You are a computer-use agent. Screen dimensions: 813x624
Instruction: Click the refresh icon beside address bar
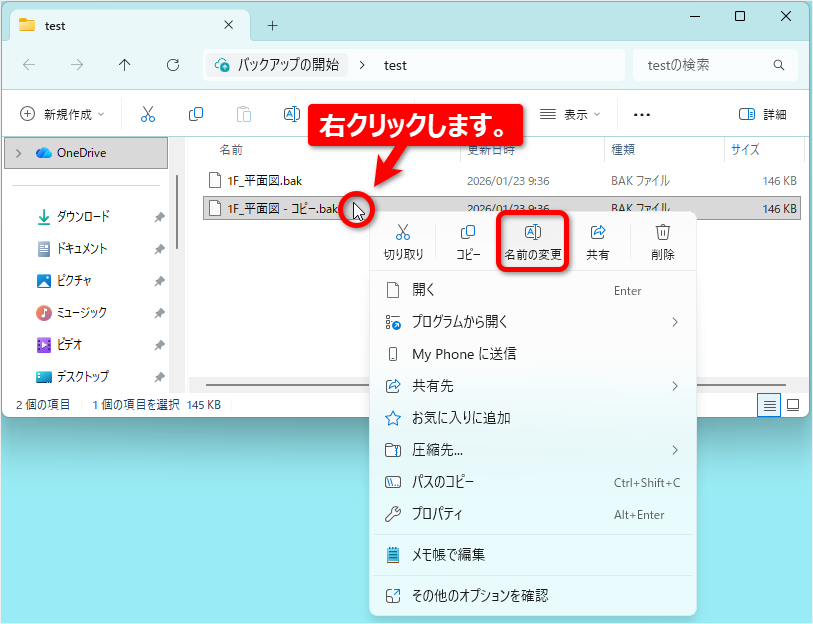click(173, 65)
